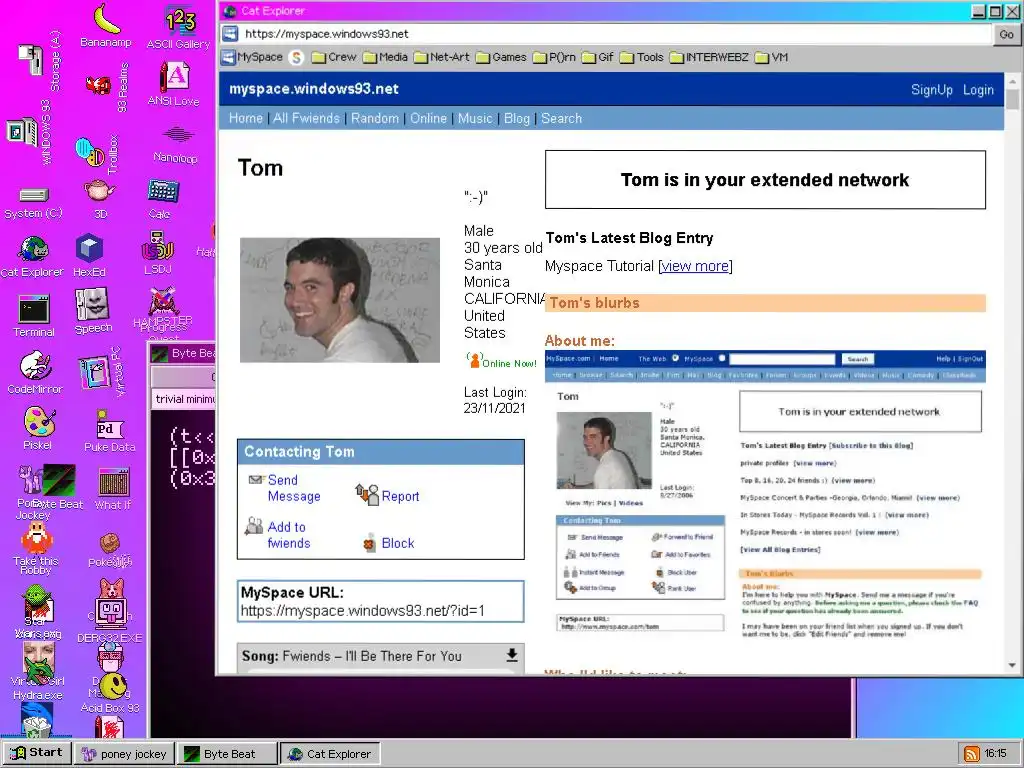Launch LSDJ from the desktop
Image resolution: width=1024 pixels, height=768 pixels.
click(x=157, y=252)
